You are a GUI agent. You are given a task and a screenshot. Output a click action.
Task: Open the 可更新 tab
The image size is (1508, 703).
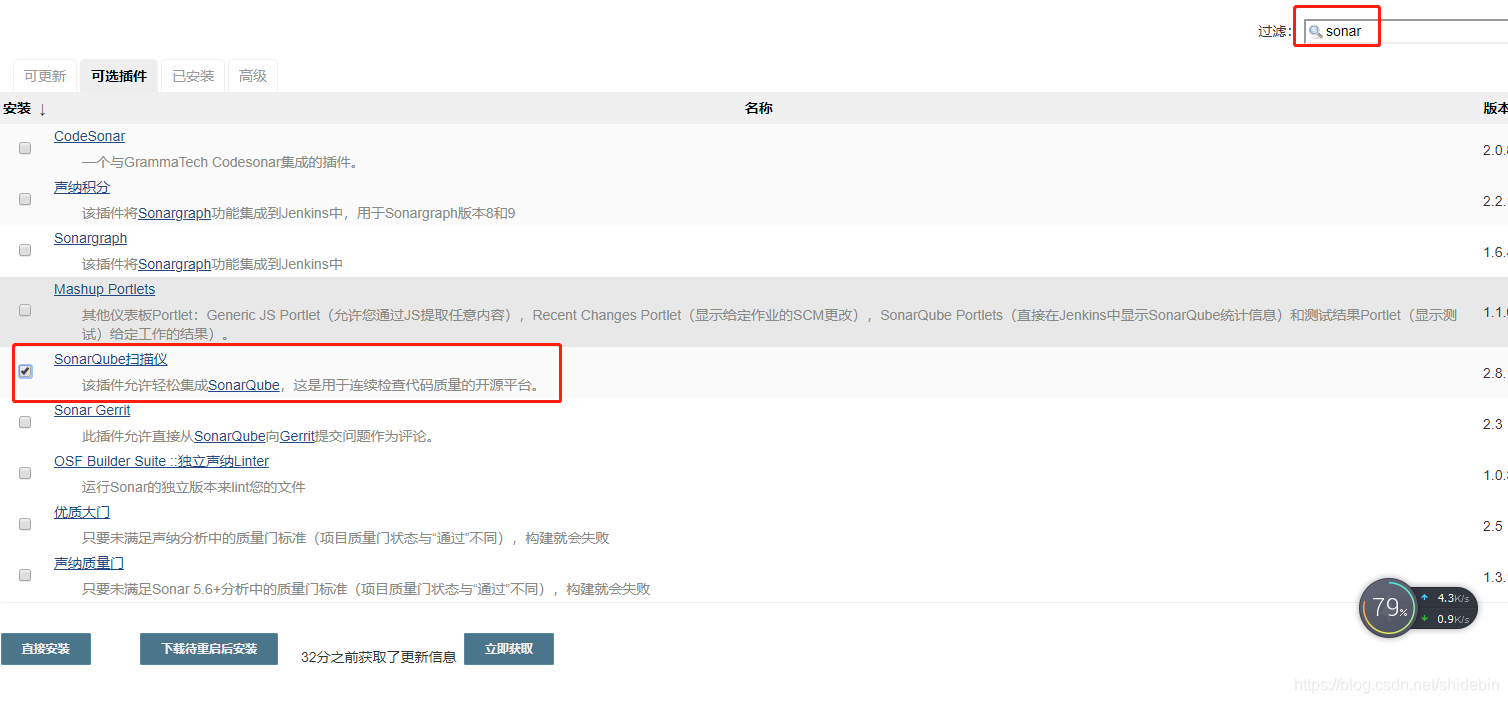(45, 76)
